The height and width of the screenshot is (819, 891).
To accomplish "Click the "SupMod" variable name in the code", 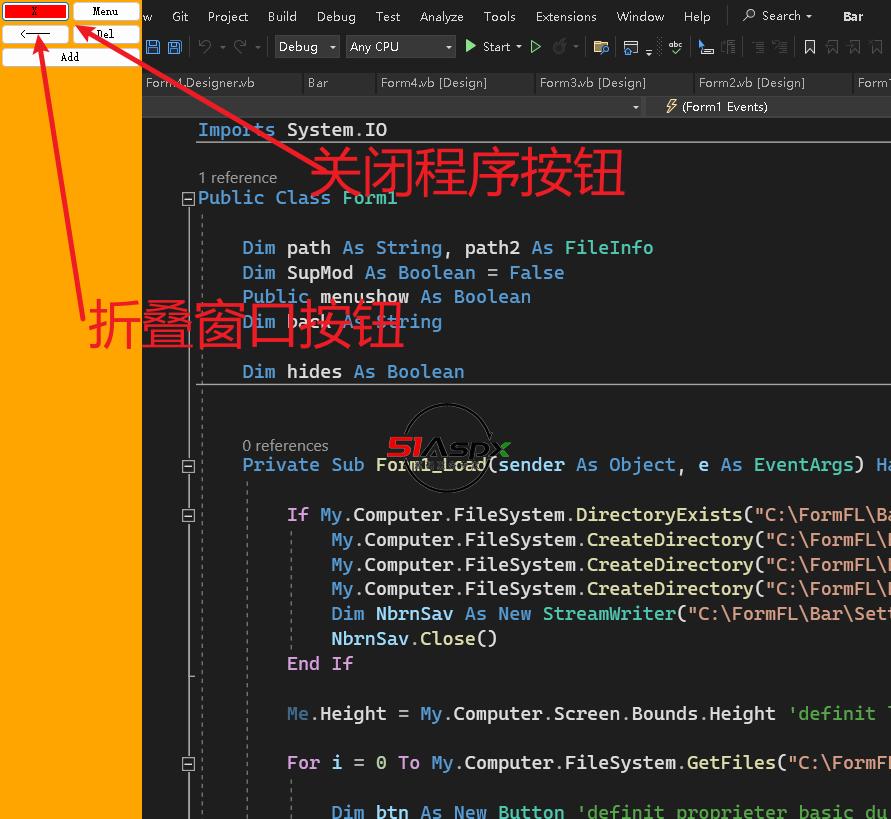I will click(320, 273).
